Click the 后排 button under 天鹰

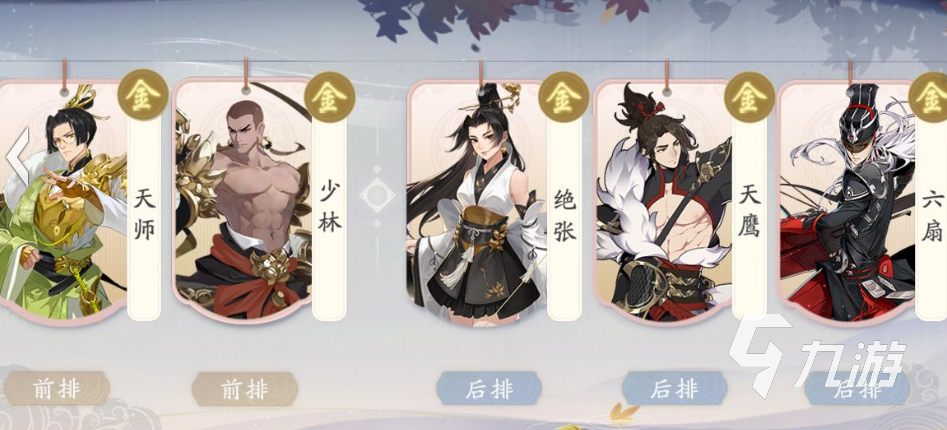click(x=674, y=388)
